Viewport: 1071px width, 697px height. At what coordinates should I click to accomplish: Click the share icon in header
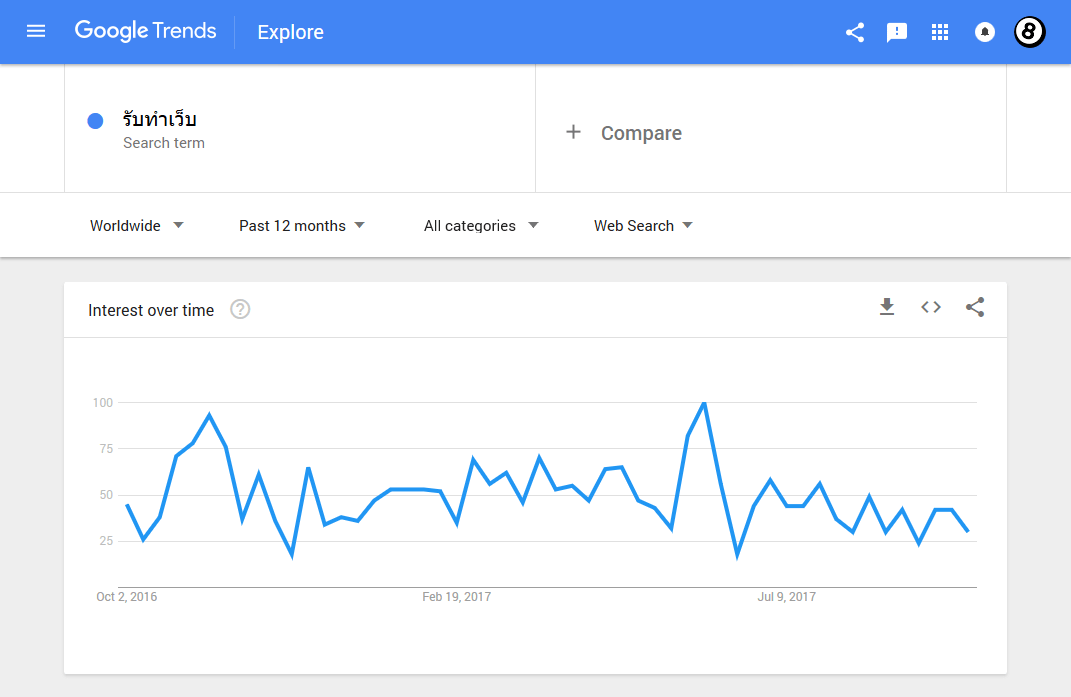tap(855, 32)
